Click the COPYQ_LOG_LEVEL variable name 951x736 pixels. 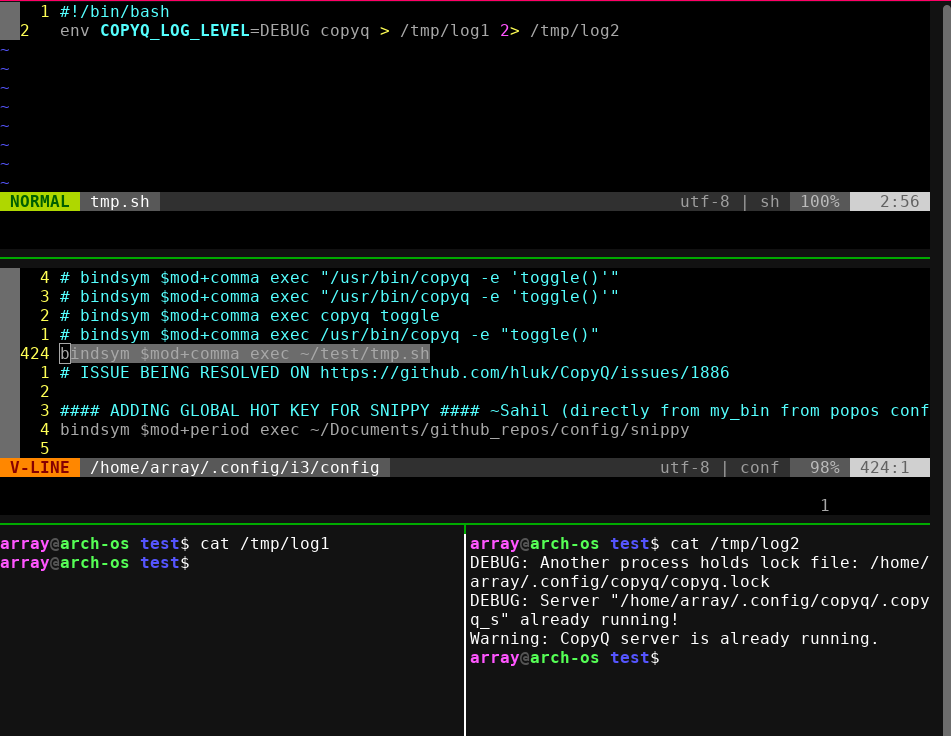[175, 30]
